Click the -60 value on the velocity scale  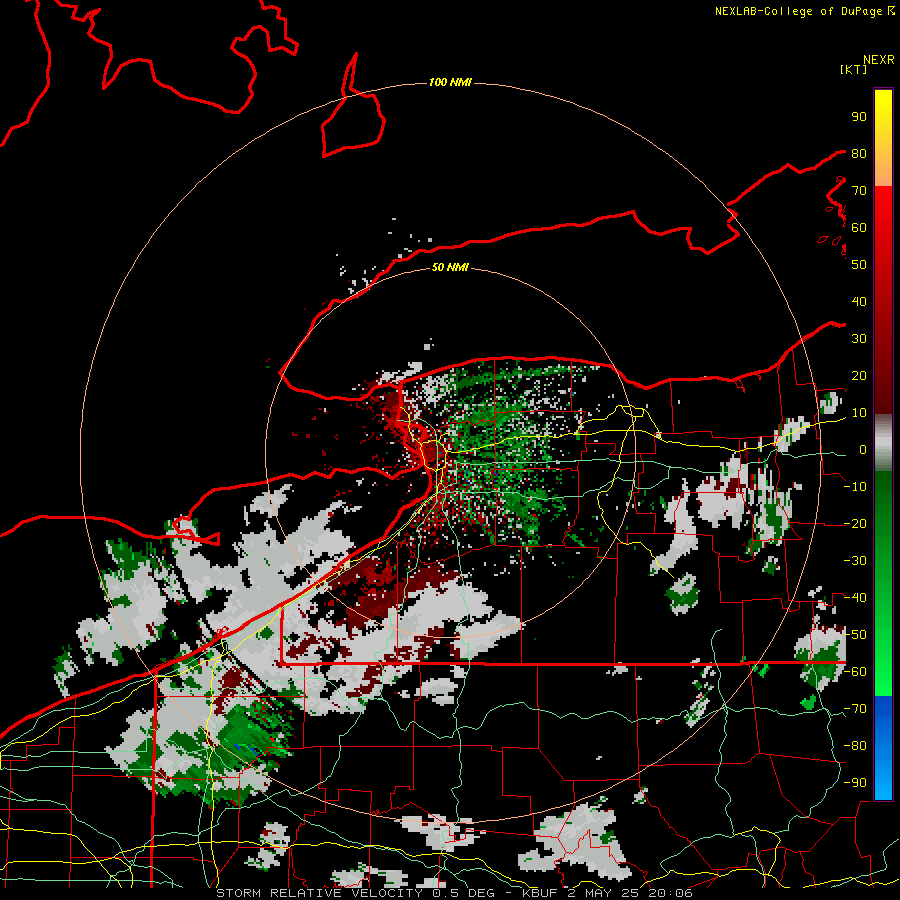click(x=855, y=672)
